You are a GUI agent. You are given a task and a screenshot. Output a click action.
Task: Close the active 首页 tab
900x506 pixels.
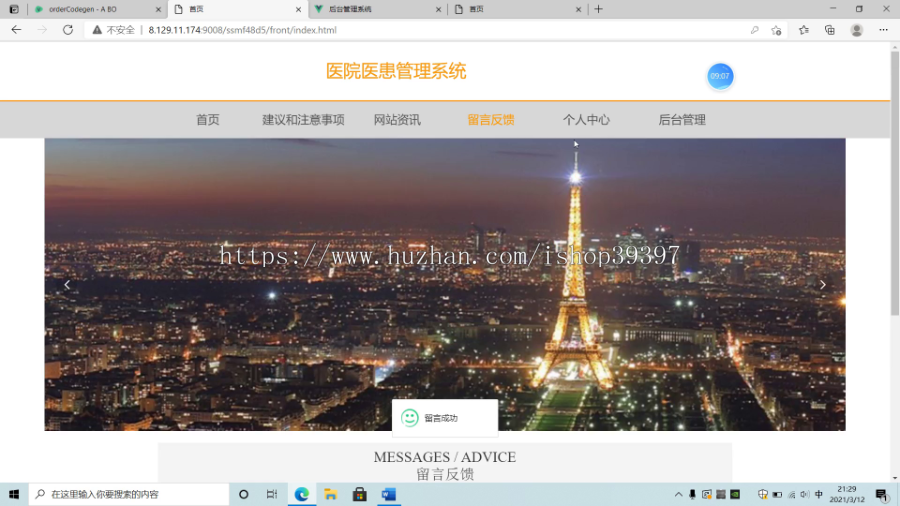pyautogui.click(x=298, y=9)
